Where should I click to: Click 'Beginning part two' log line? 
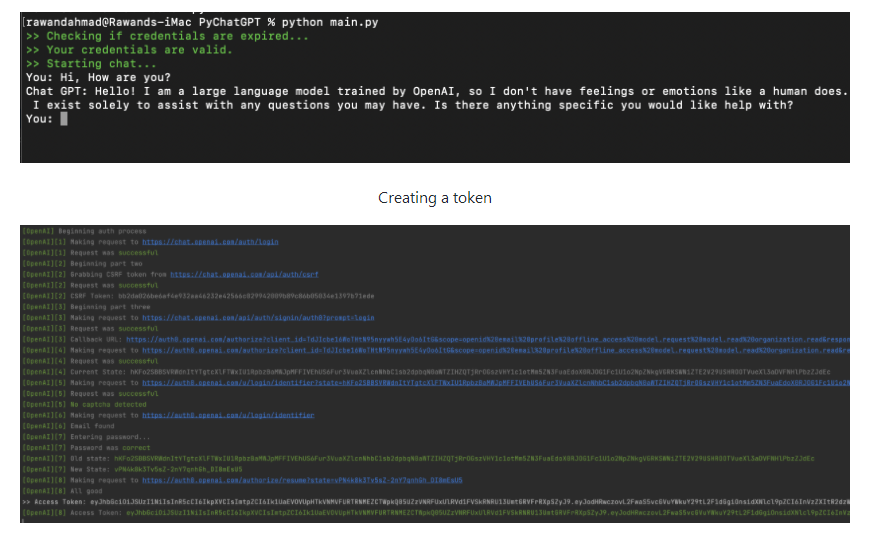(82, 264)
